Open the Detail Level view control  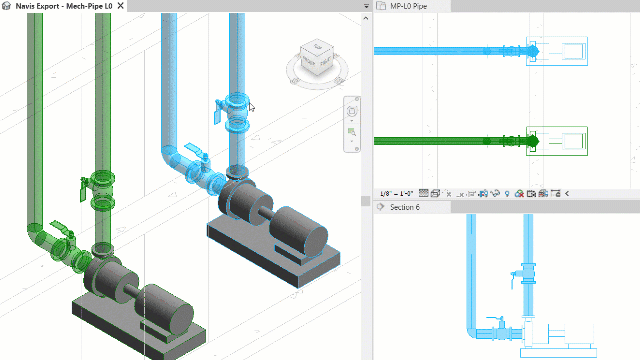(424, 193)
